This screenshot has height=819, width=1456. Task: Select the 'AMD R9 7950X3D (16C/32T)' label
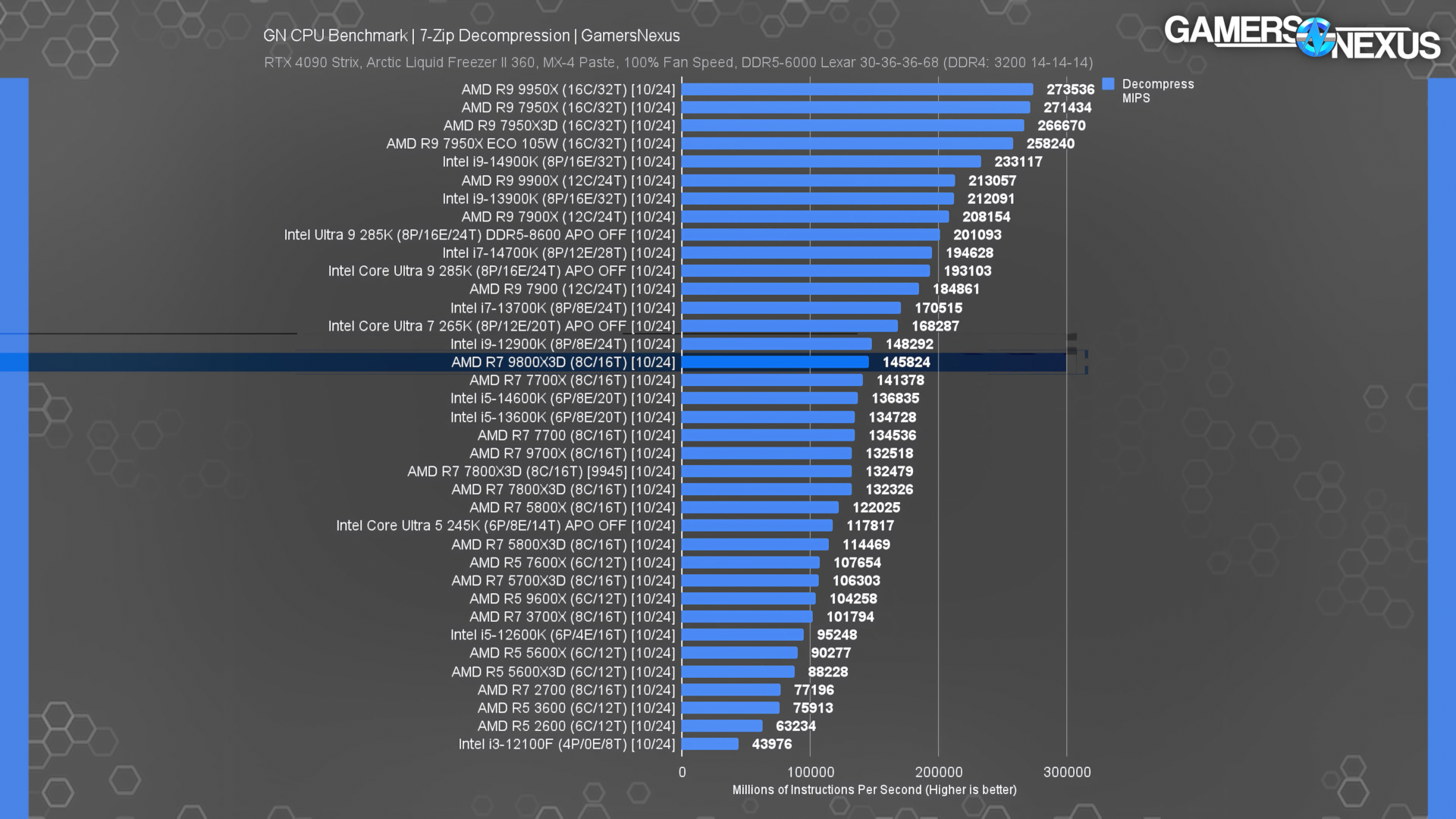click(559, 126)
